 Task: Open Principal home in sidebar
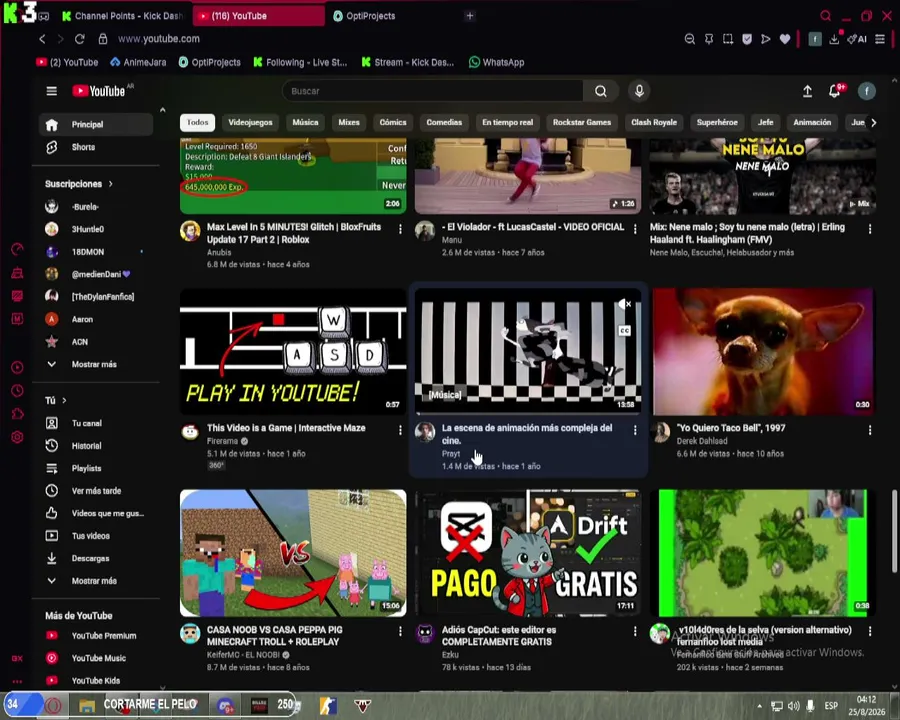(96, 125)
